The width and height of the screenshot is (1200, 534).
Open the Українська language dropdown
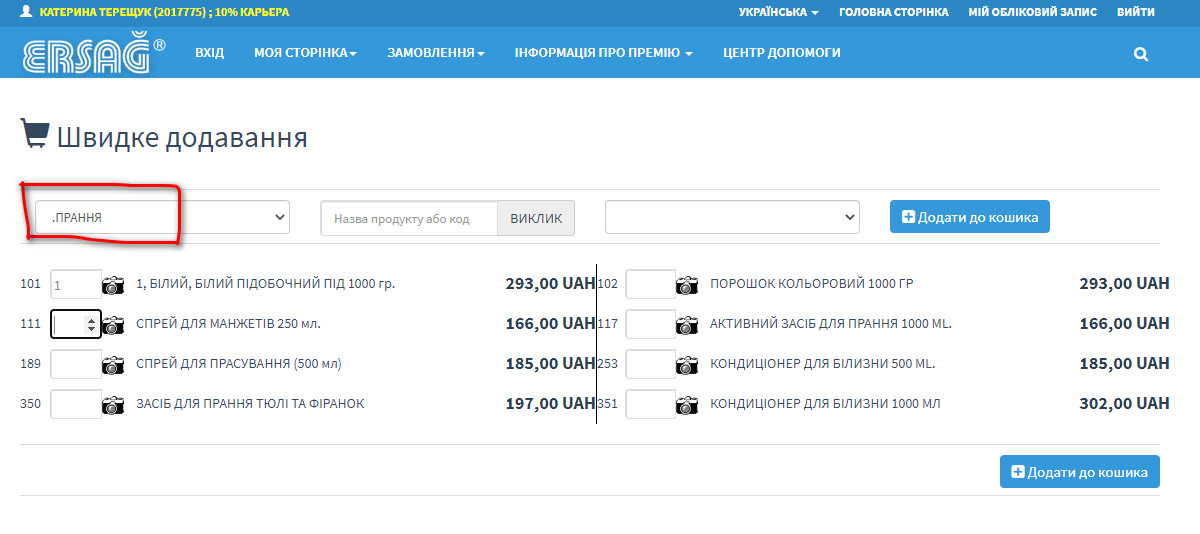coord(778,12)
